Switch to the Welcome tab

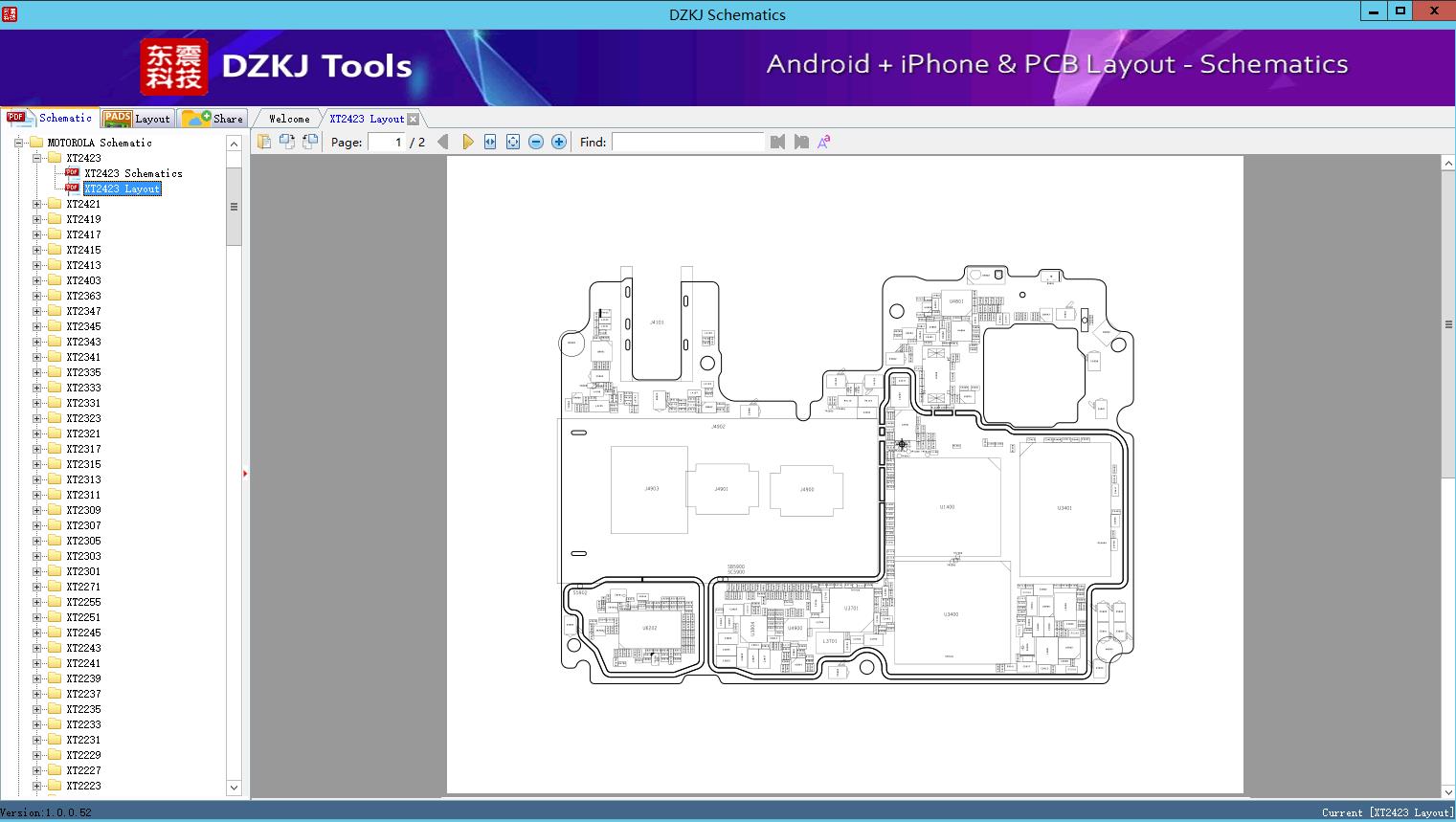(289, 119)
